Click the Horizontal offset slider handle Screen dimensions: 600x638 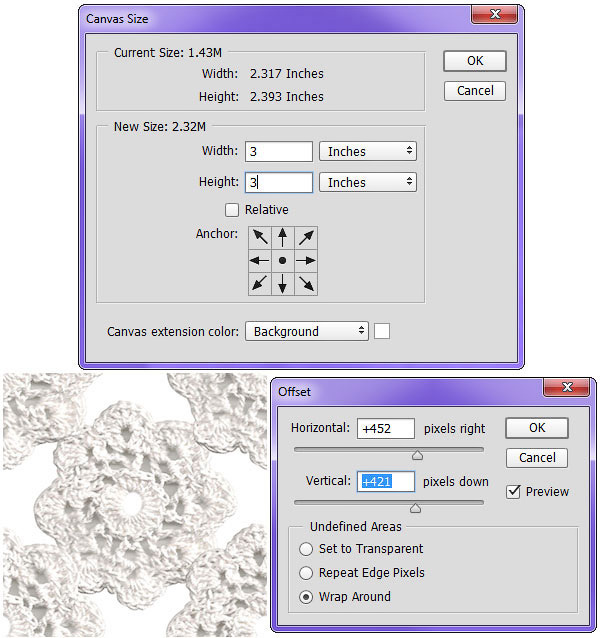pos(417,455)
